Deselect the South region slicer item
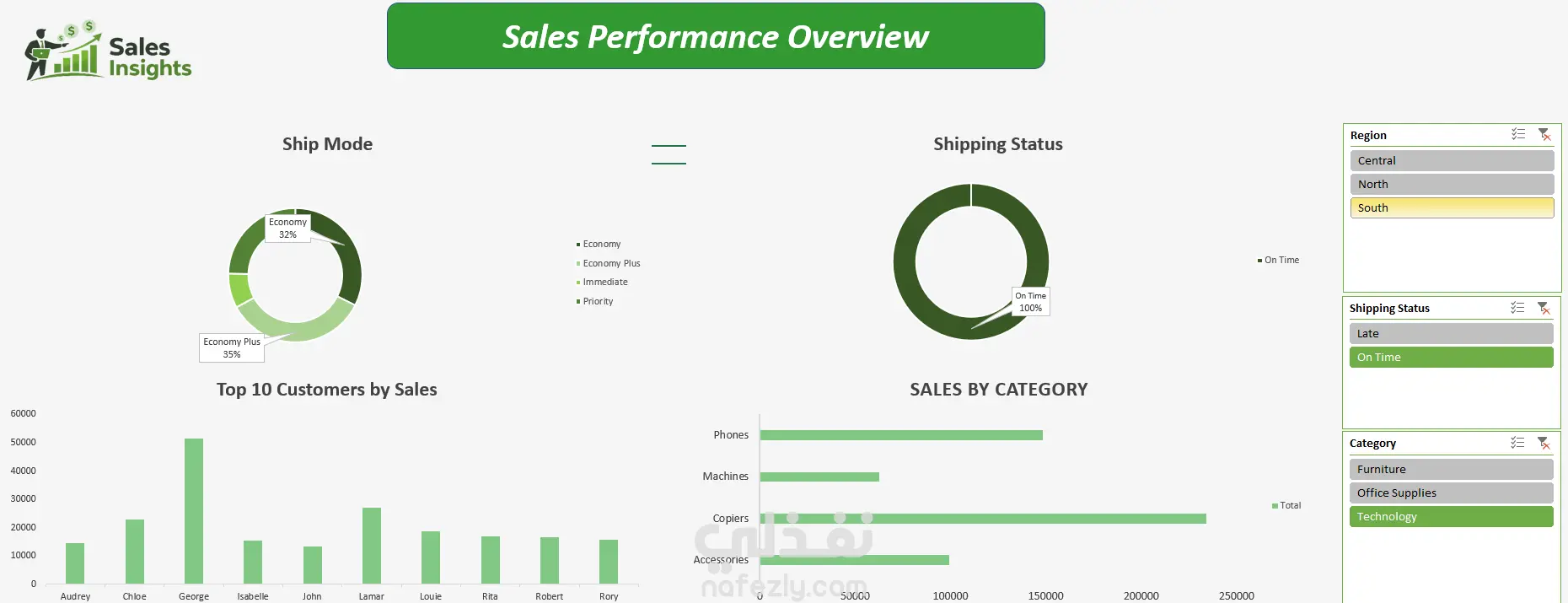The height and width of the screenshot is (603, 1568). click(1451, 207)
